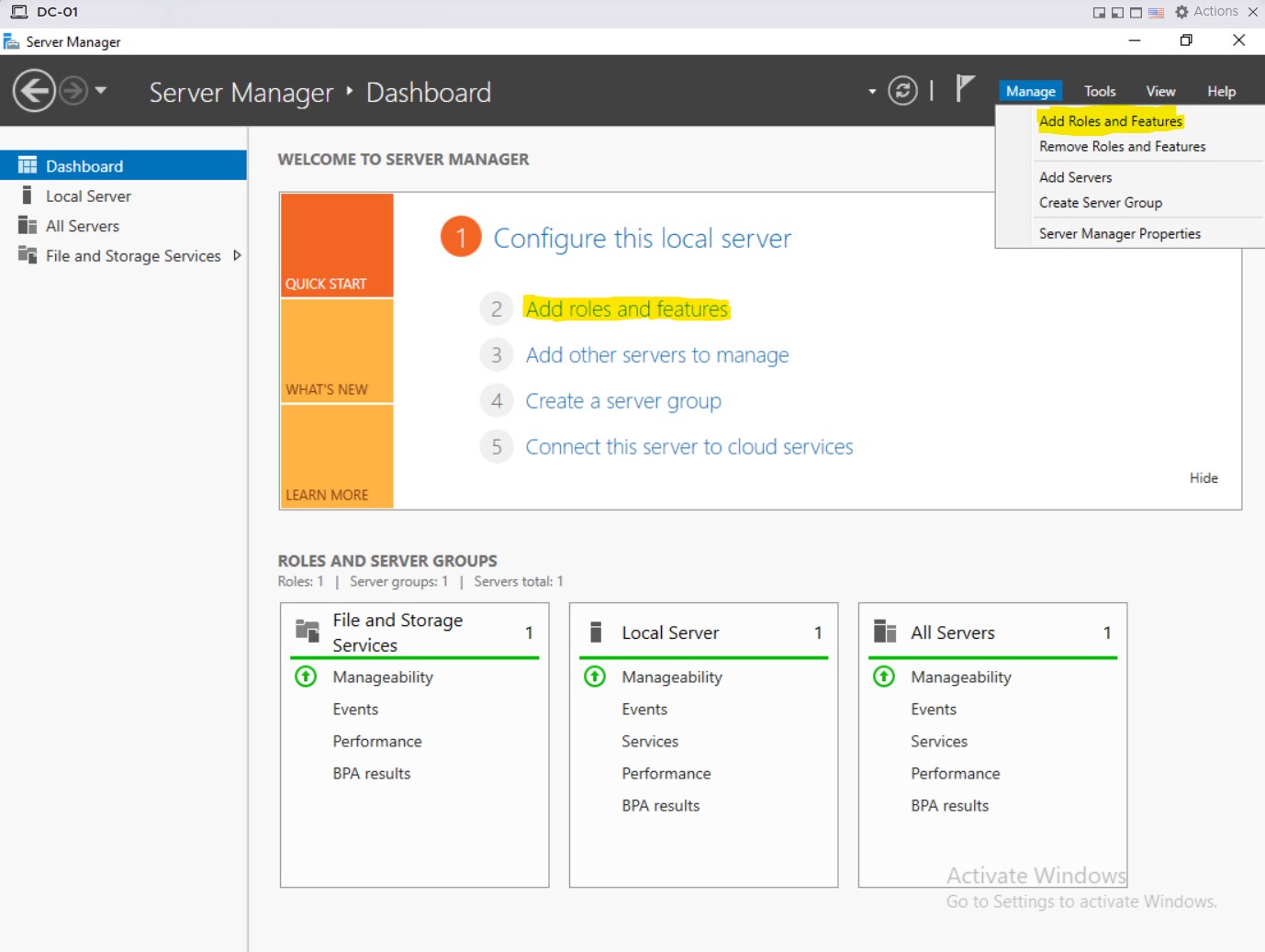
Task: Click green Manageability status icon in Local Server tile
Action: pyautogui.click(x=595, y=677)
